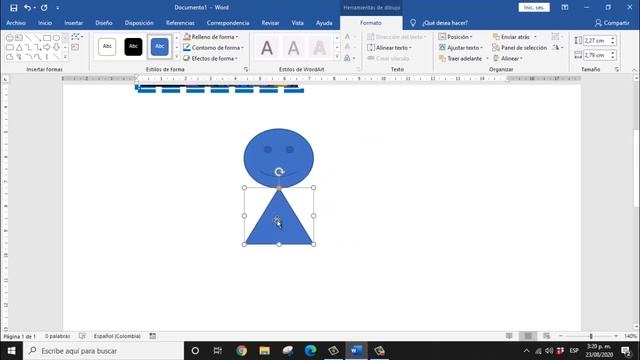This screenshot has width=640, height=360.
Task: Open Contorno de forma dropdown
Action: click(213, 48)
